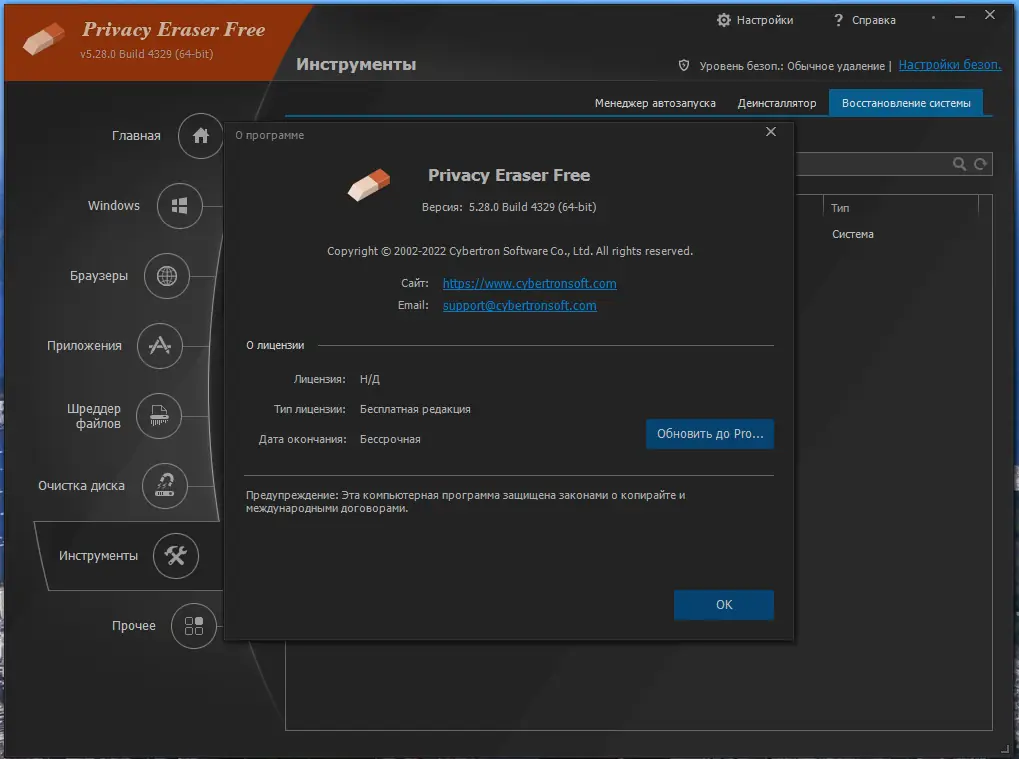Open the Приложения apps icon
The height and width of the screenshot is (759, 1019).
(160, 346)
